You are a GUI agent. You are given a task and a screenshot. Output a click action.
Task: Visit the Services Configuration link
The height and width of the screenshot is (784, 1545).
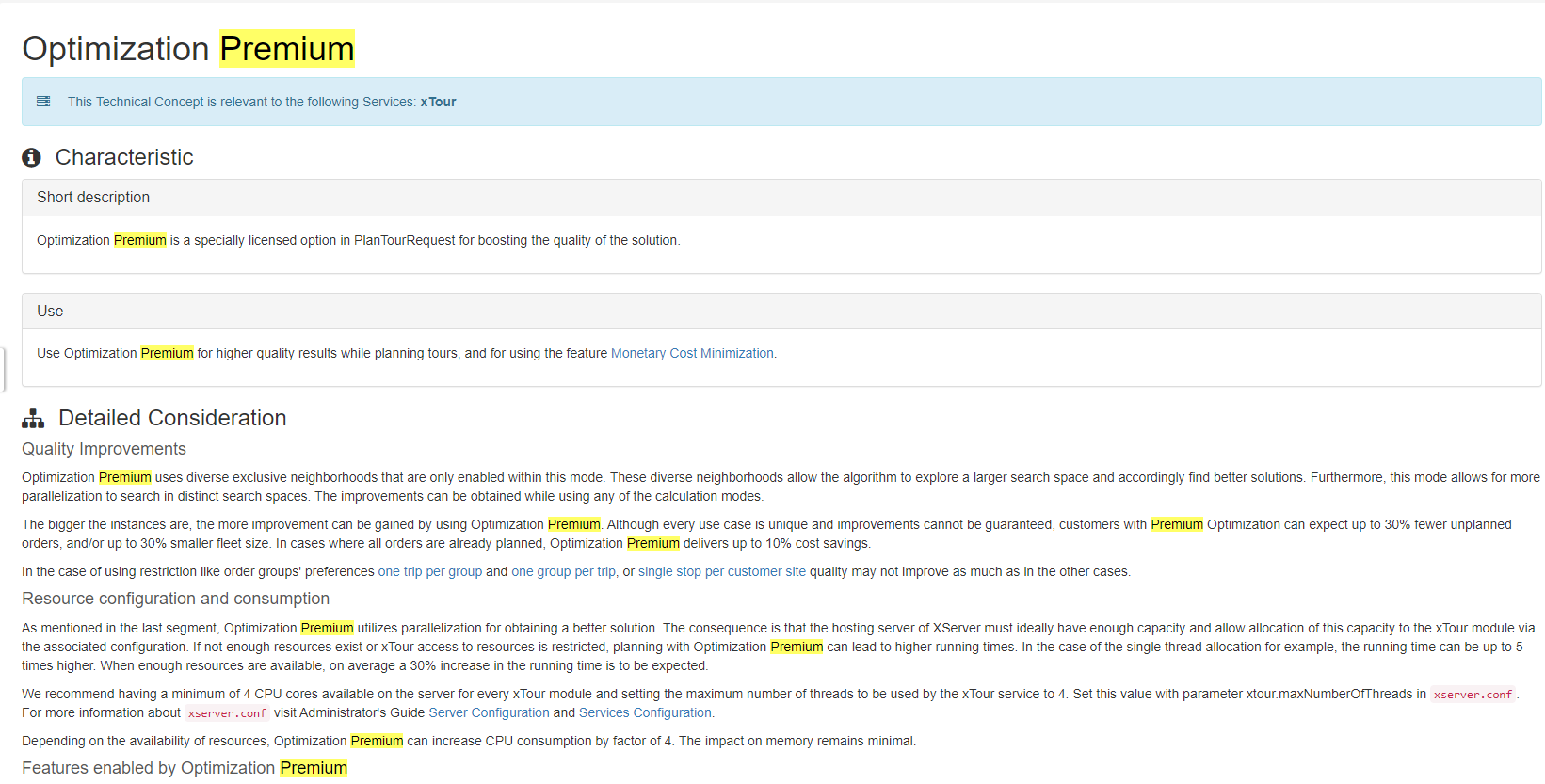pyautogui.click(x=645, y=712)
